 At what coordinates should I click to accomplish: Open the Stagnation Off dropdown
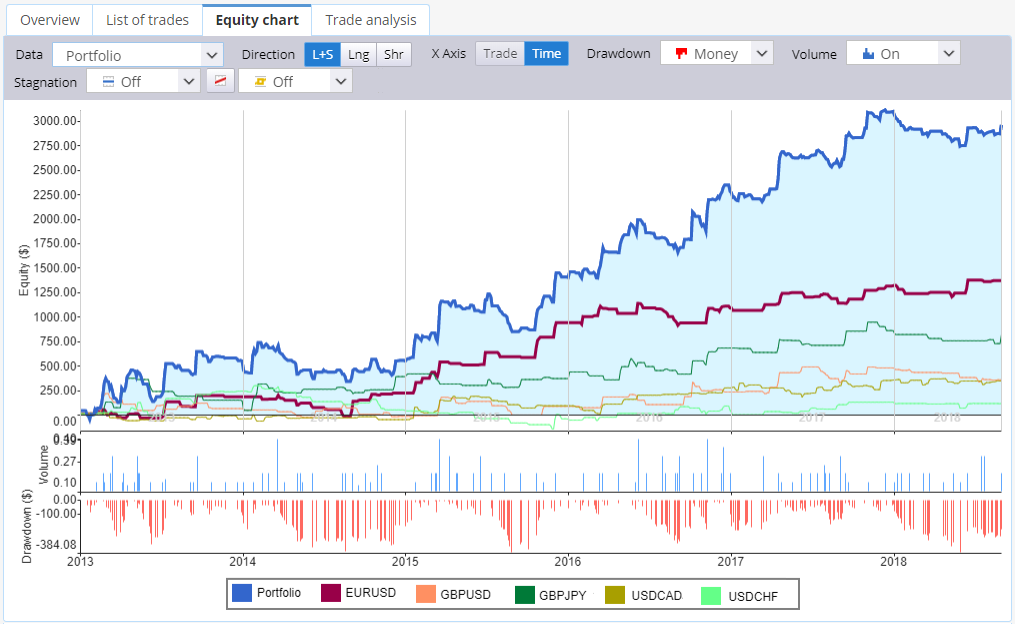(x=142, y=82)
